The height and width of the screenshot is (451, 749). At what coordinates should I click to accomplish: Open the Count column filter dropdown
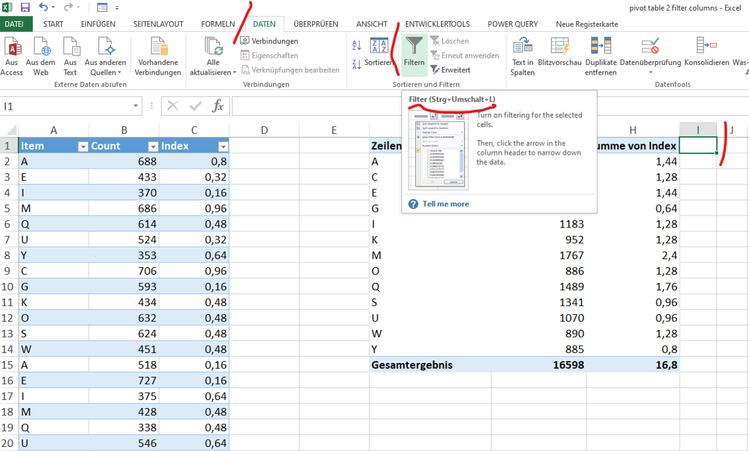tap(151, 146)
